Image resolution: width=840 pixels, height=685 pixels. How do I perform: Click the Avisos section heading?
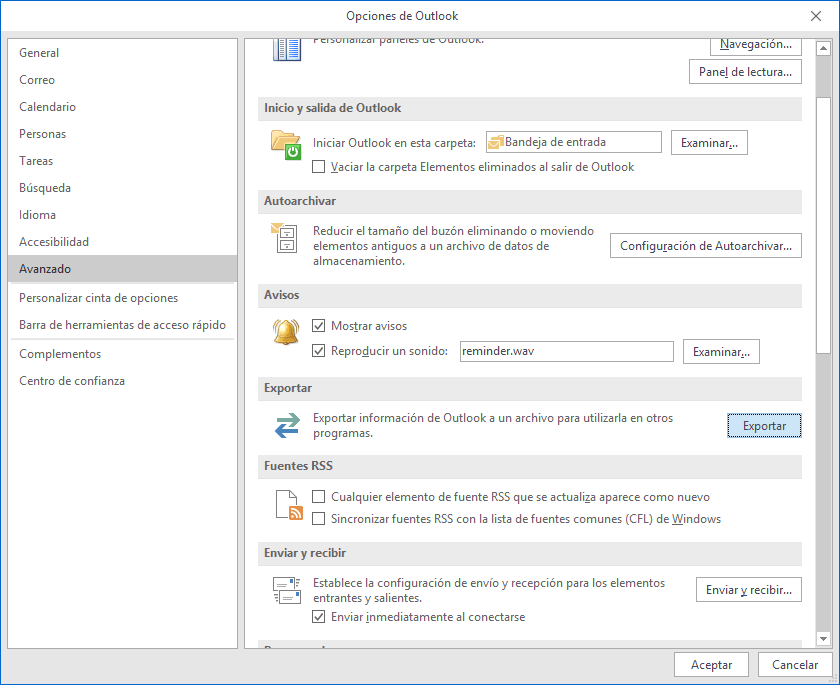tap(282, 295)
